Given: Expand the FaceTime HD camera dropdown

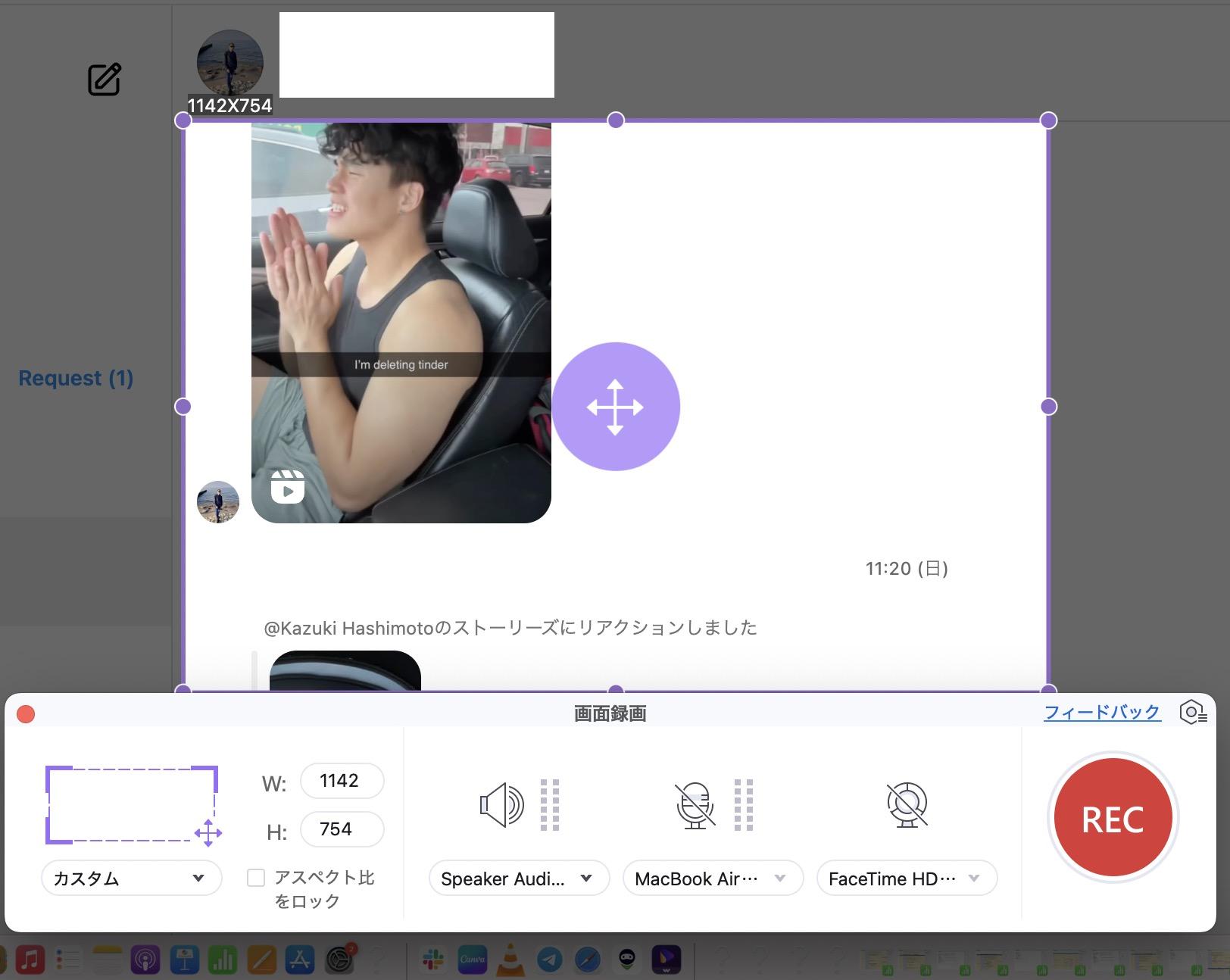Looking at the screenshot, I should tap(906, 879).
